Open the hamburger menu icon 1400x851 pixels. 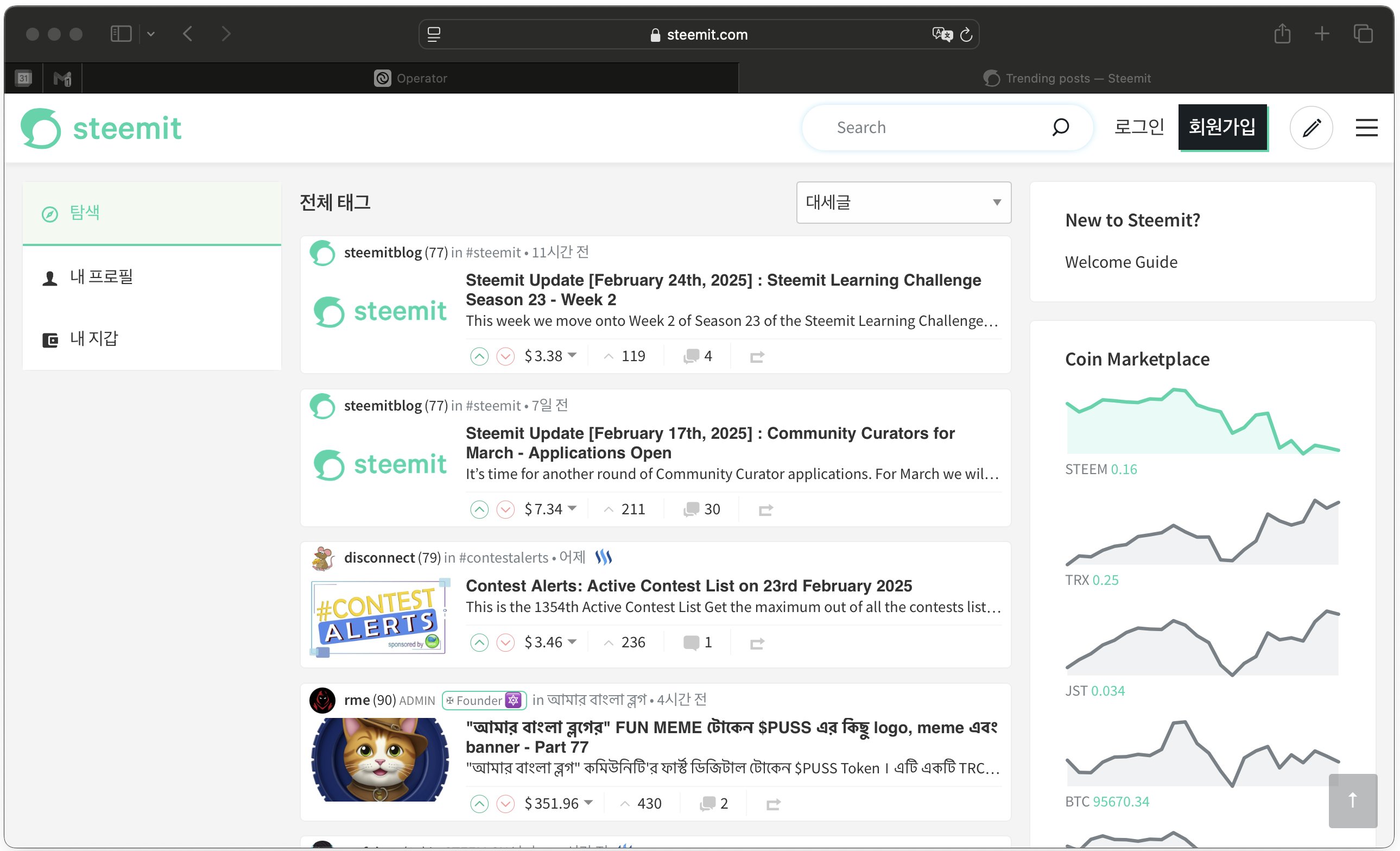(x=1367, y=127)
